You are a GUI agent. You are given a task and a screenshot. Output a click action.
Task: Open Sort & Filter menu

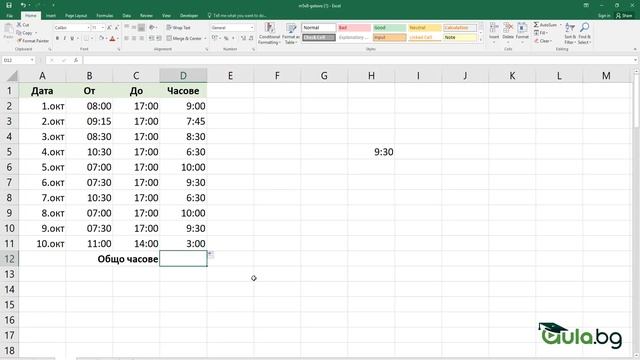click(570, 33)
